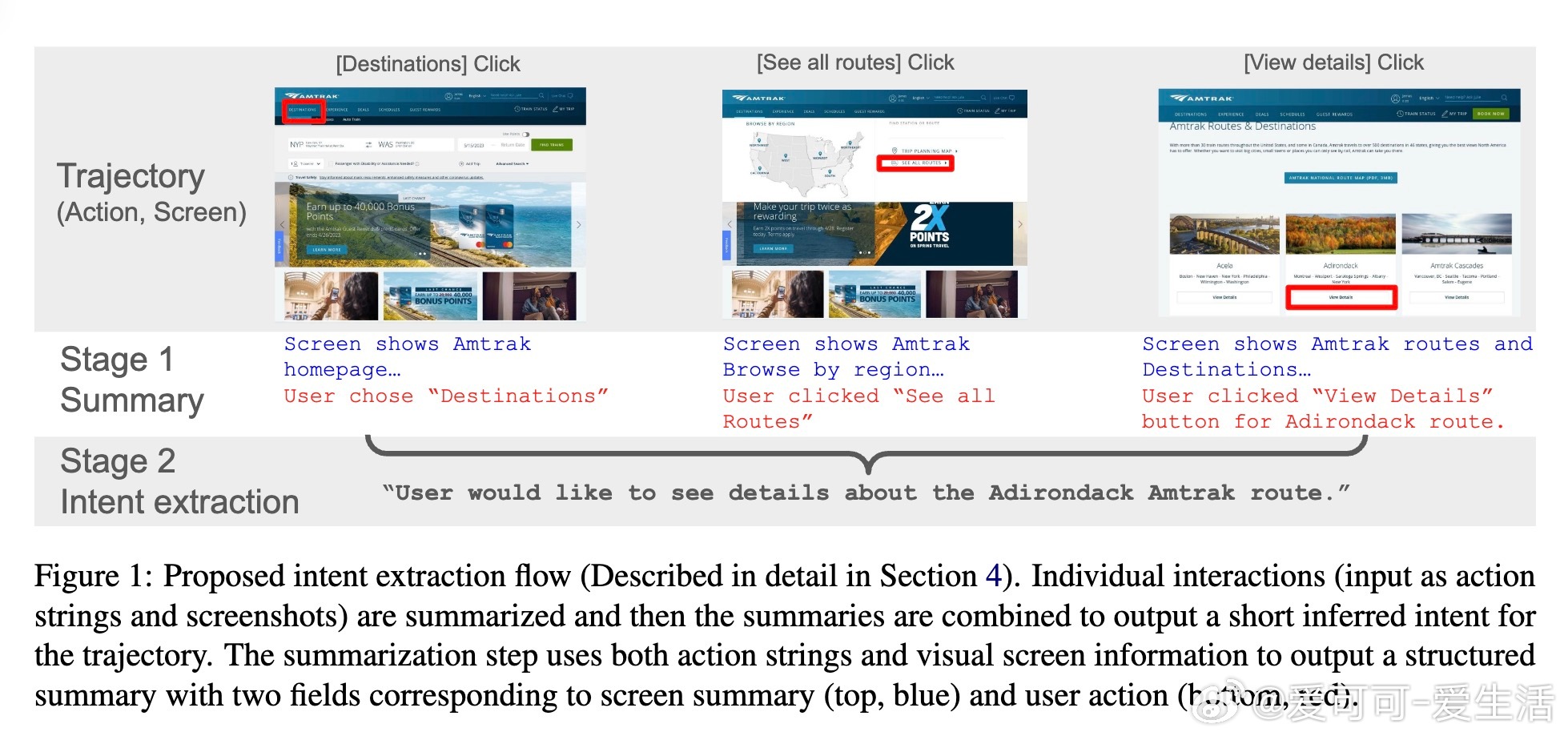The image size is (1568, 740).
Task: Click the Adirondack autumn forest photo
Action: coord(1341,234)
